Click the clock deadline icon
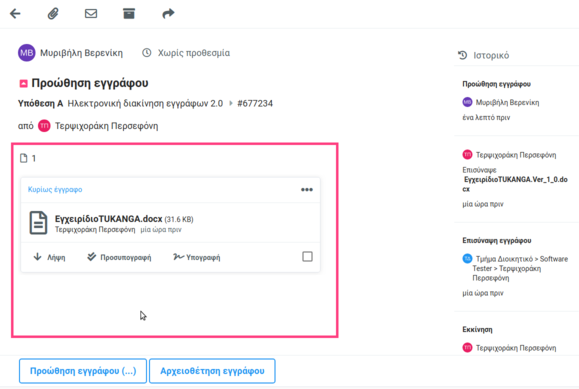Image resolution: width=579 pixels, height=389 pixels. pos(147,53)
